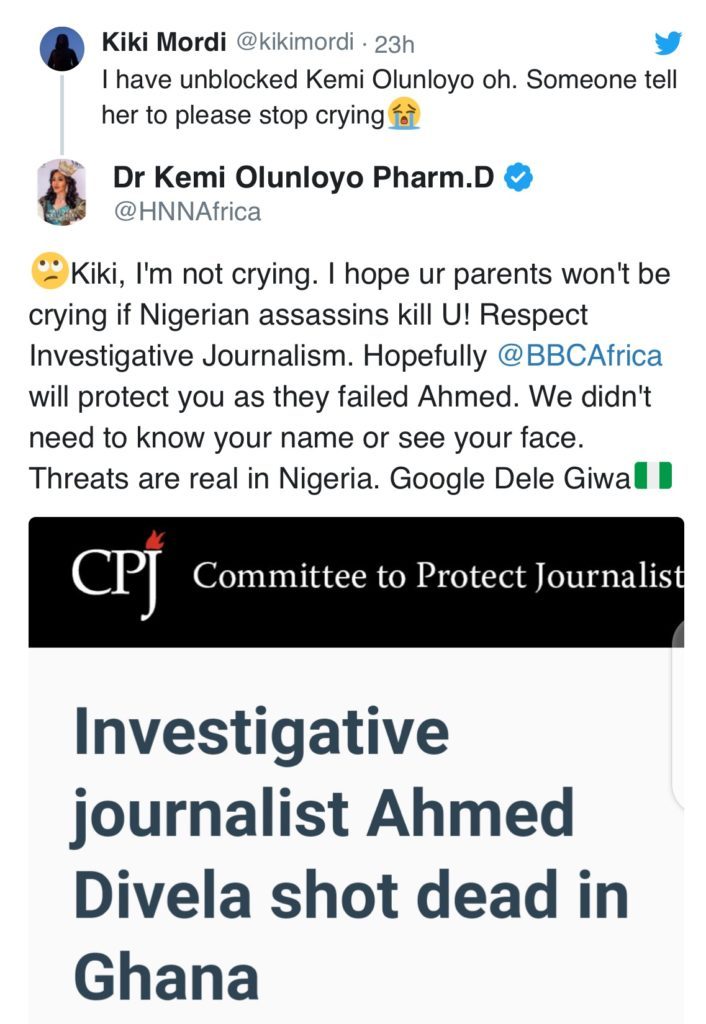Follow the @BBCAfrica mention link
This screenshot has width=706, height=1024.
(x=580, y=356)
